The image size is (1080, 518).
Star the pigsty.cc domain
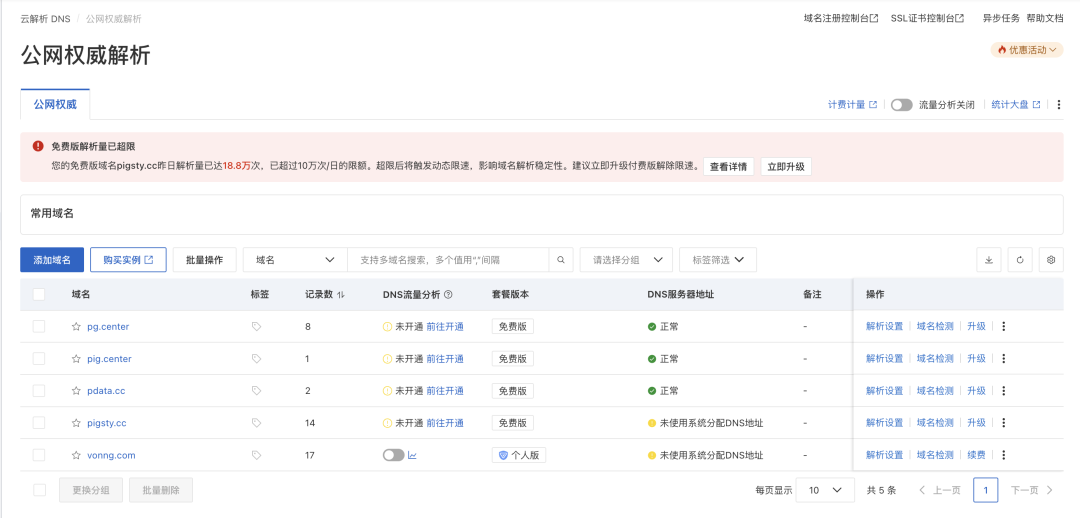pos(76,423)
